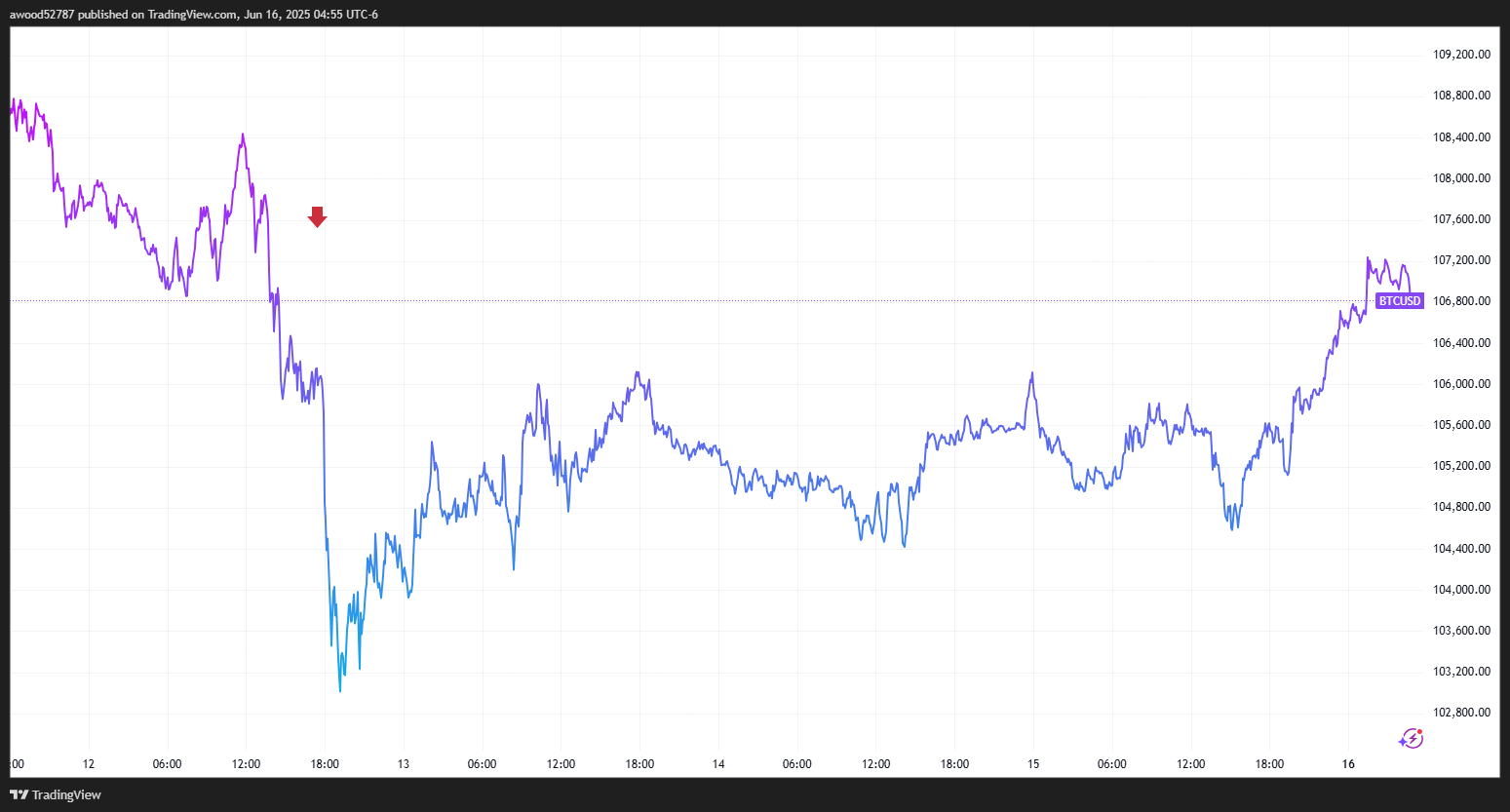The width and height of the screenshot is (1510, 812).
Task: Select date label 15 on time axis
Action: [1033, 764]
